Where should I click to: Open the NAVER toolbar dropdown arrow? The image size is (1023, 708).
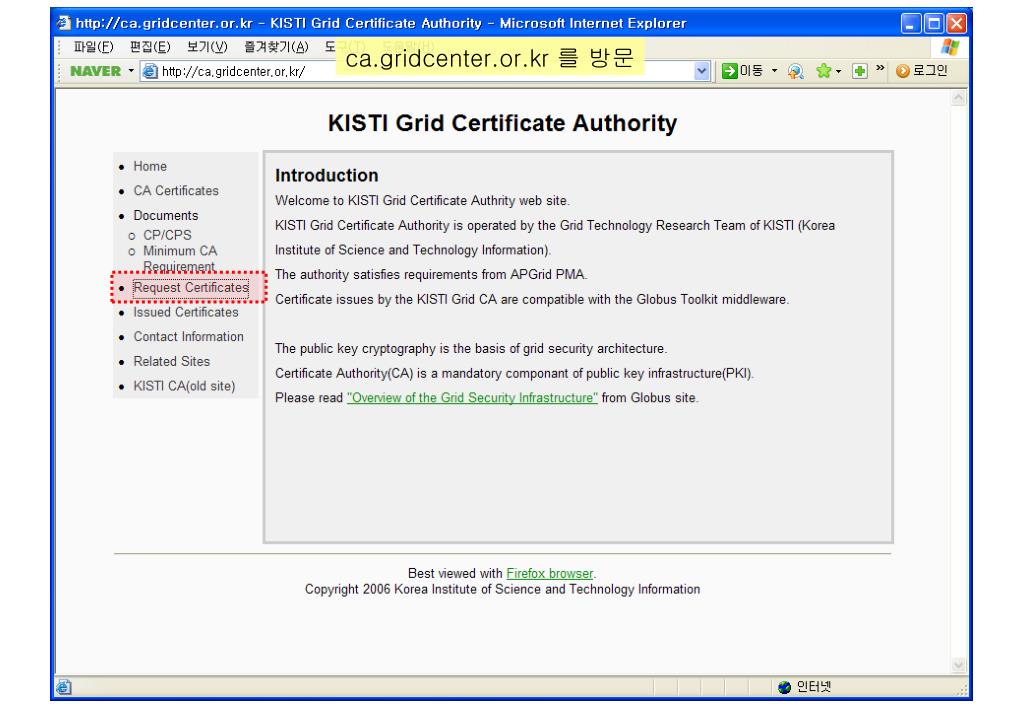[131, 70]
